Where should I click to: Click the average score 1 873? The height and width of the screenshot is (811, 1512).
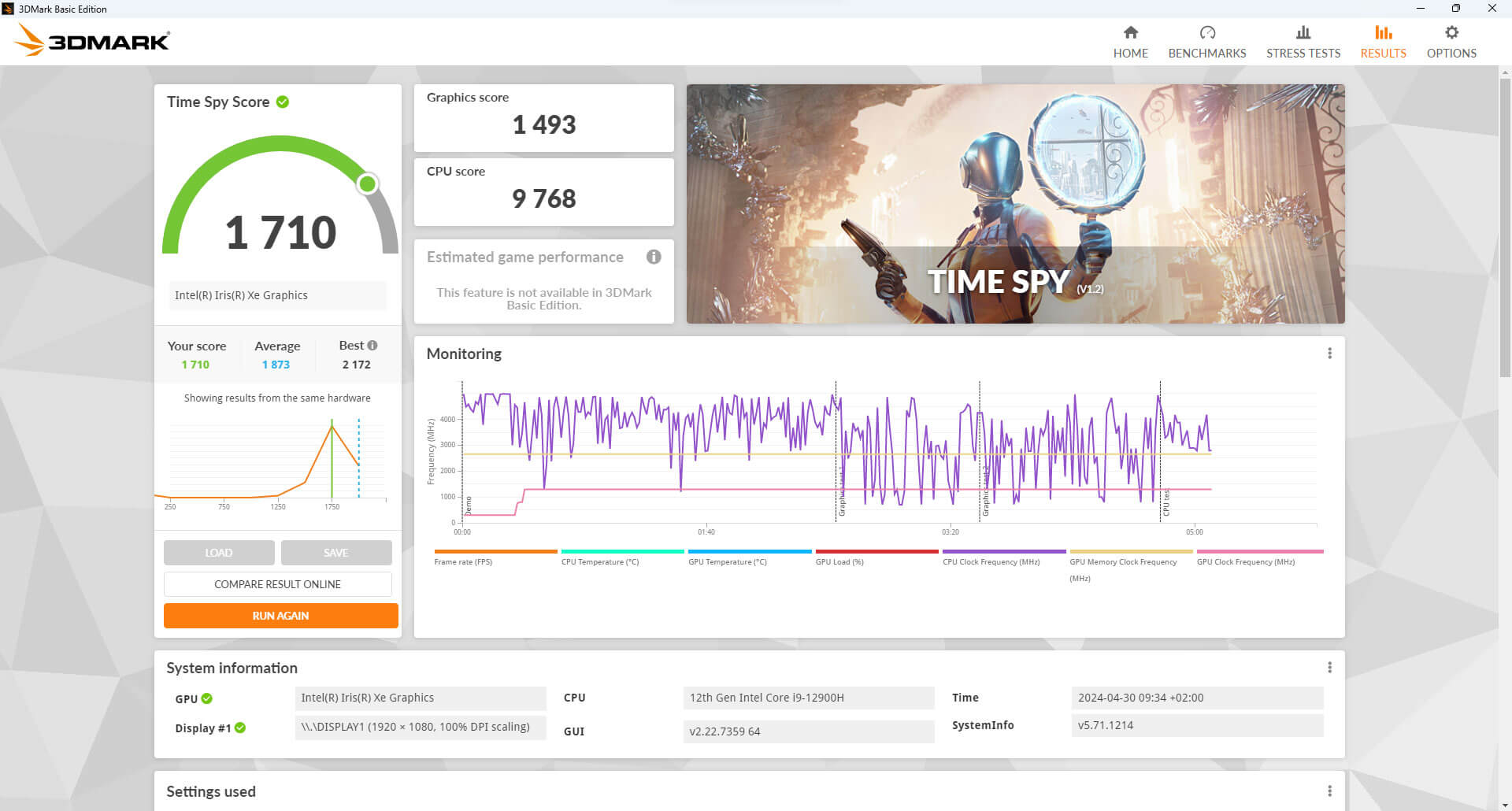click(276, 365)
